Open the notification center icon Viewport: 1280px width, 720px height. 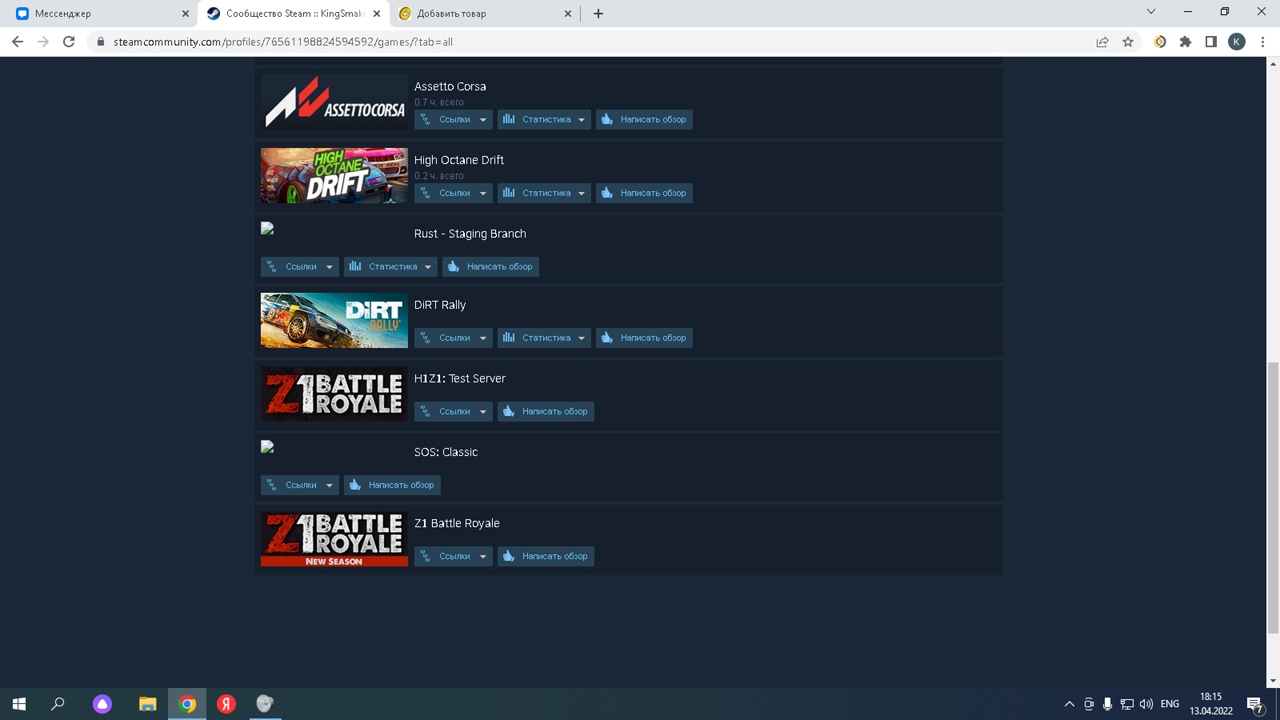point(1256,704)
